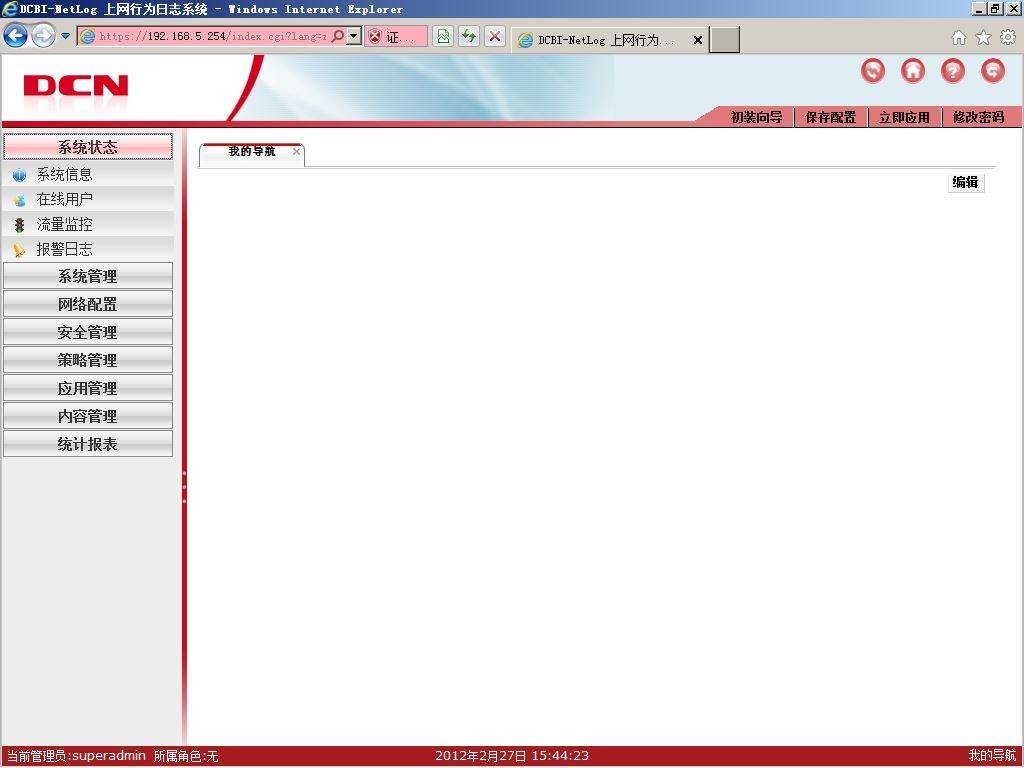
Task: Open the recent pages dropdown arrow
Action: pos(65,36)
